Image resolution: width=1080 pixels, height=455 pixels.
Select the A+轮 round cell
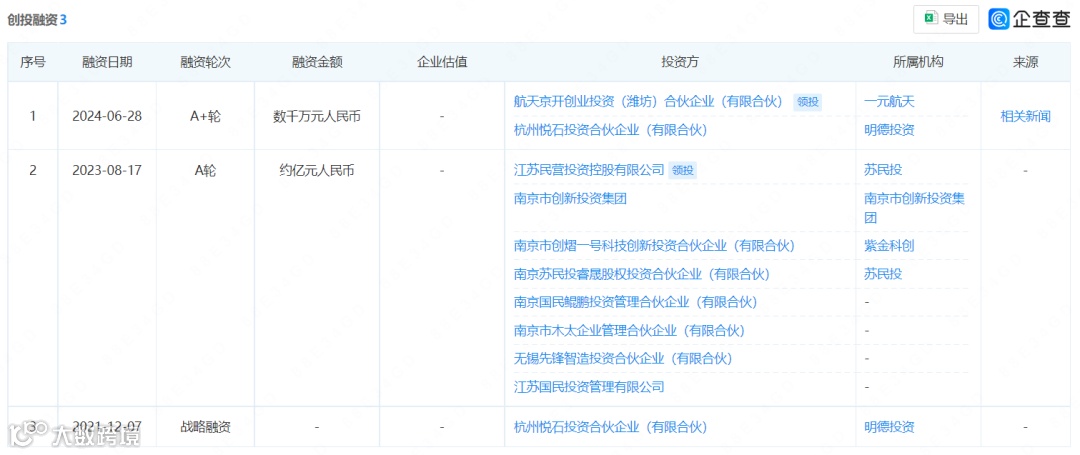[x=205, y=116]
